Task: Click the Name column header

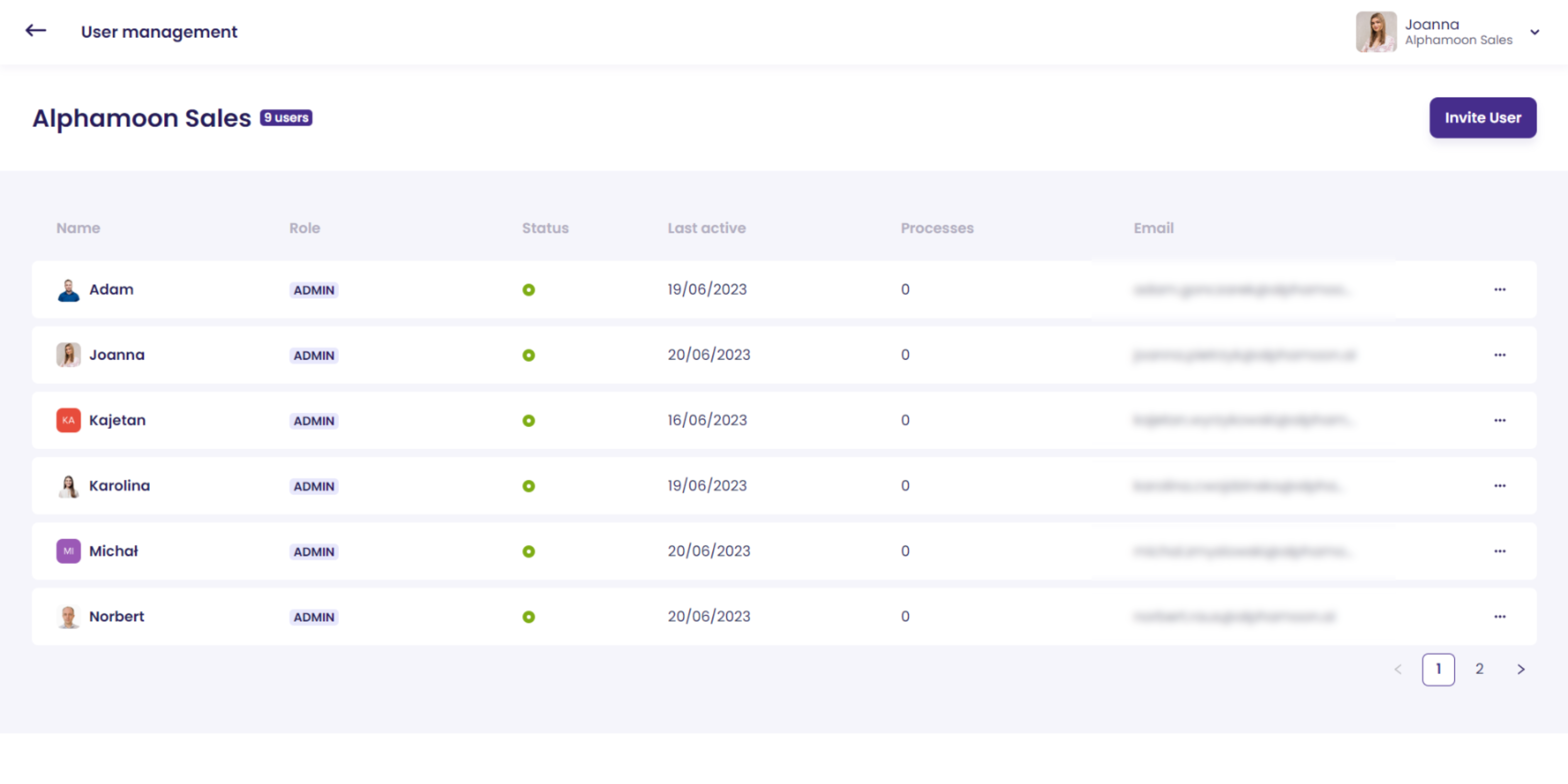Action: pyautogui.click(x=78, y=228)
